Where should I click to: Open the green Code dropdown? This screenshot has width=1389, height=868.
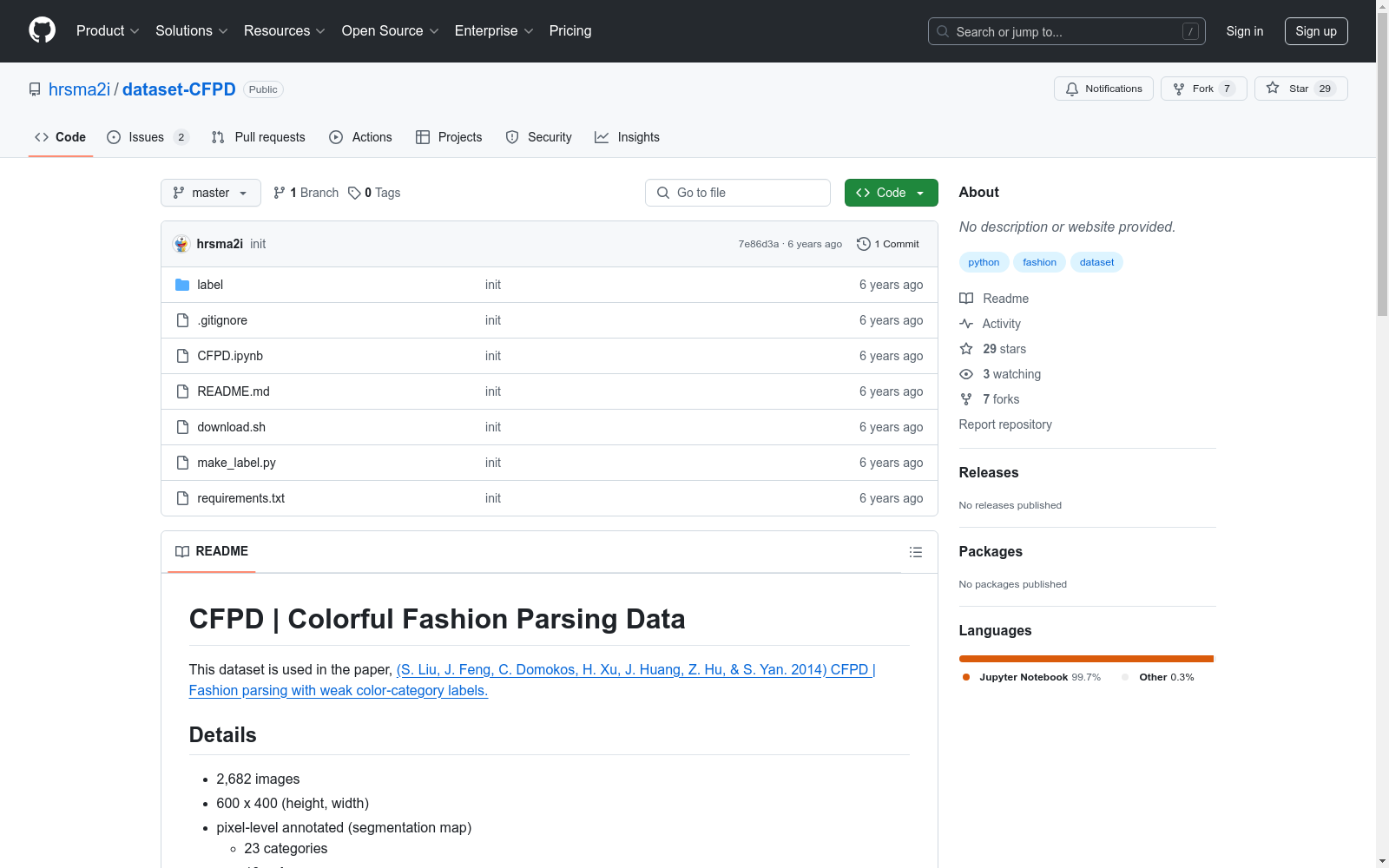coord(891,193)
